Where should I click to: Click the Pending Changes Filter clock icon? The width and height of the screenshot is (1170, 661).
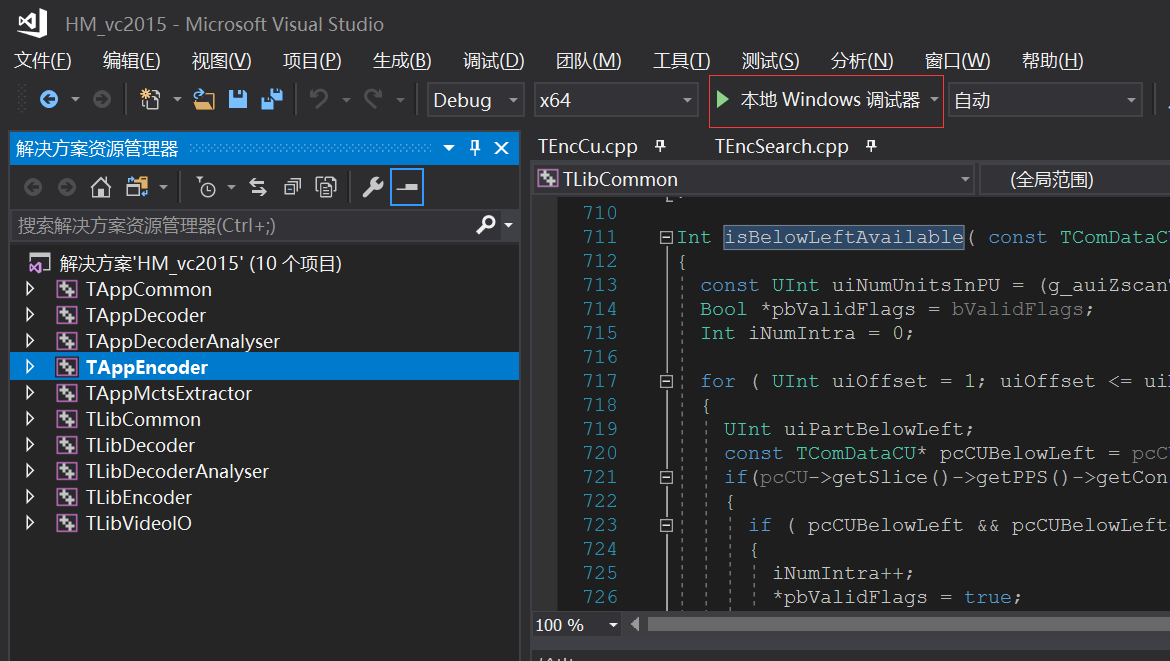coord(206,187)
